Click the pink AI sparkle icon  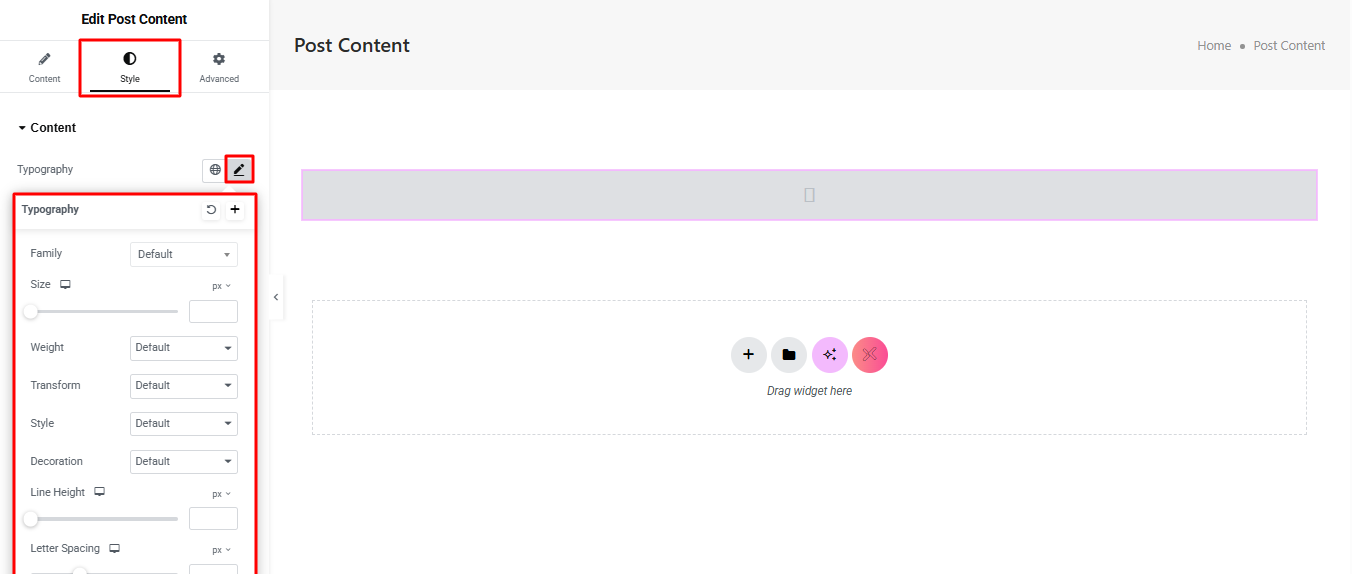click(829, 355)
